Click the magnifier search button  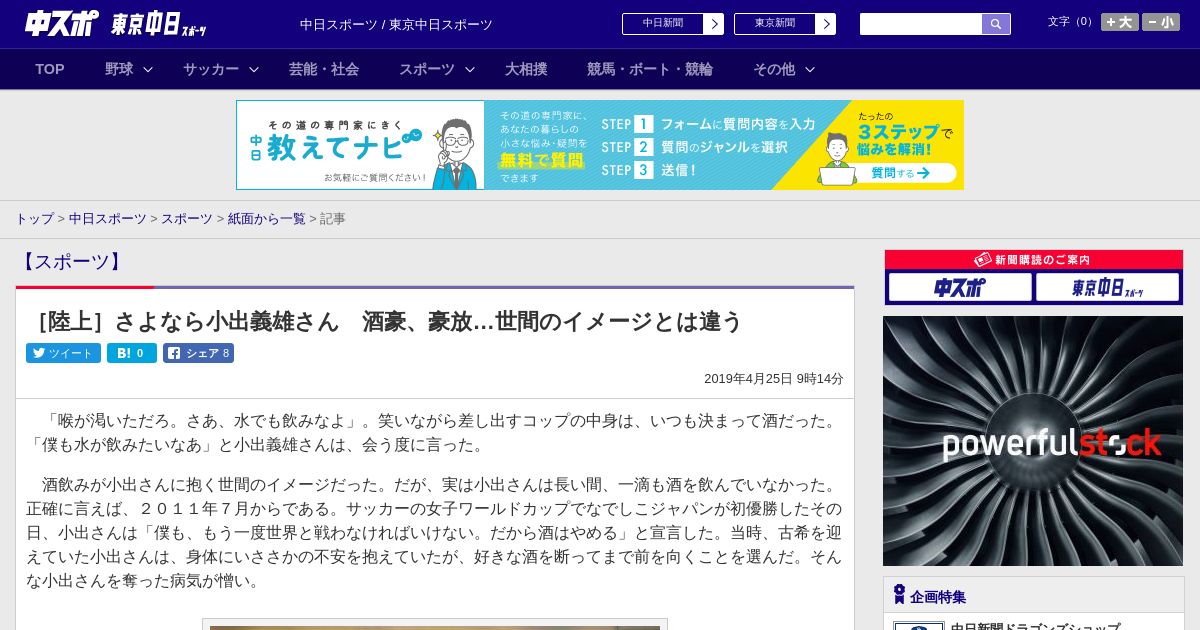pos(996,24)
